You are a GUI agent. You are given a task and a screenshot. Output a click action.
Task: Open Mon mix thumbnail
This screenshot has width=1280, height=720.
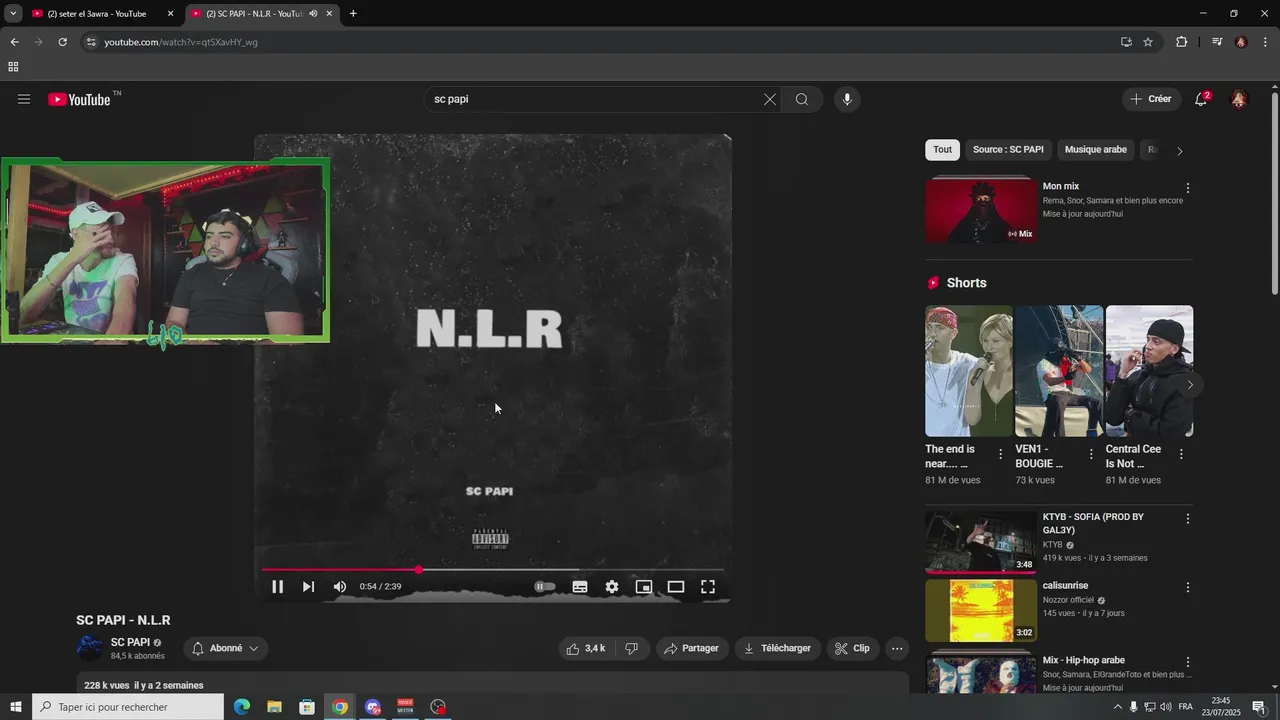(981, 211)
